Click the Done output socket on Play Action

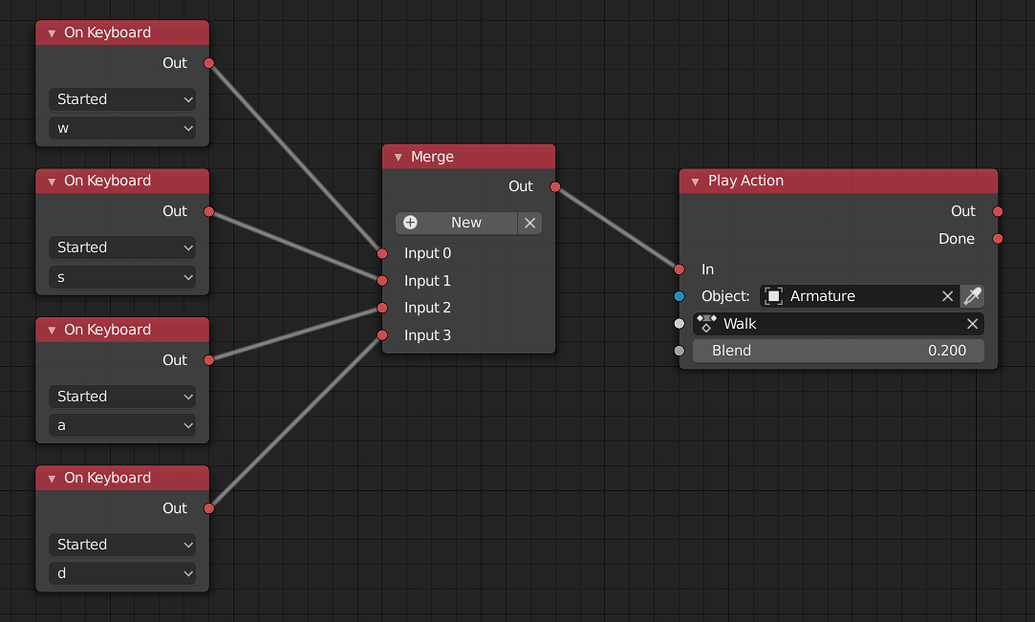(997, 239)
